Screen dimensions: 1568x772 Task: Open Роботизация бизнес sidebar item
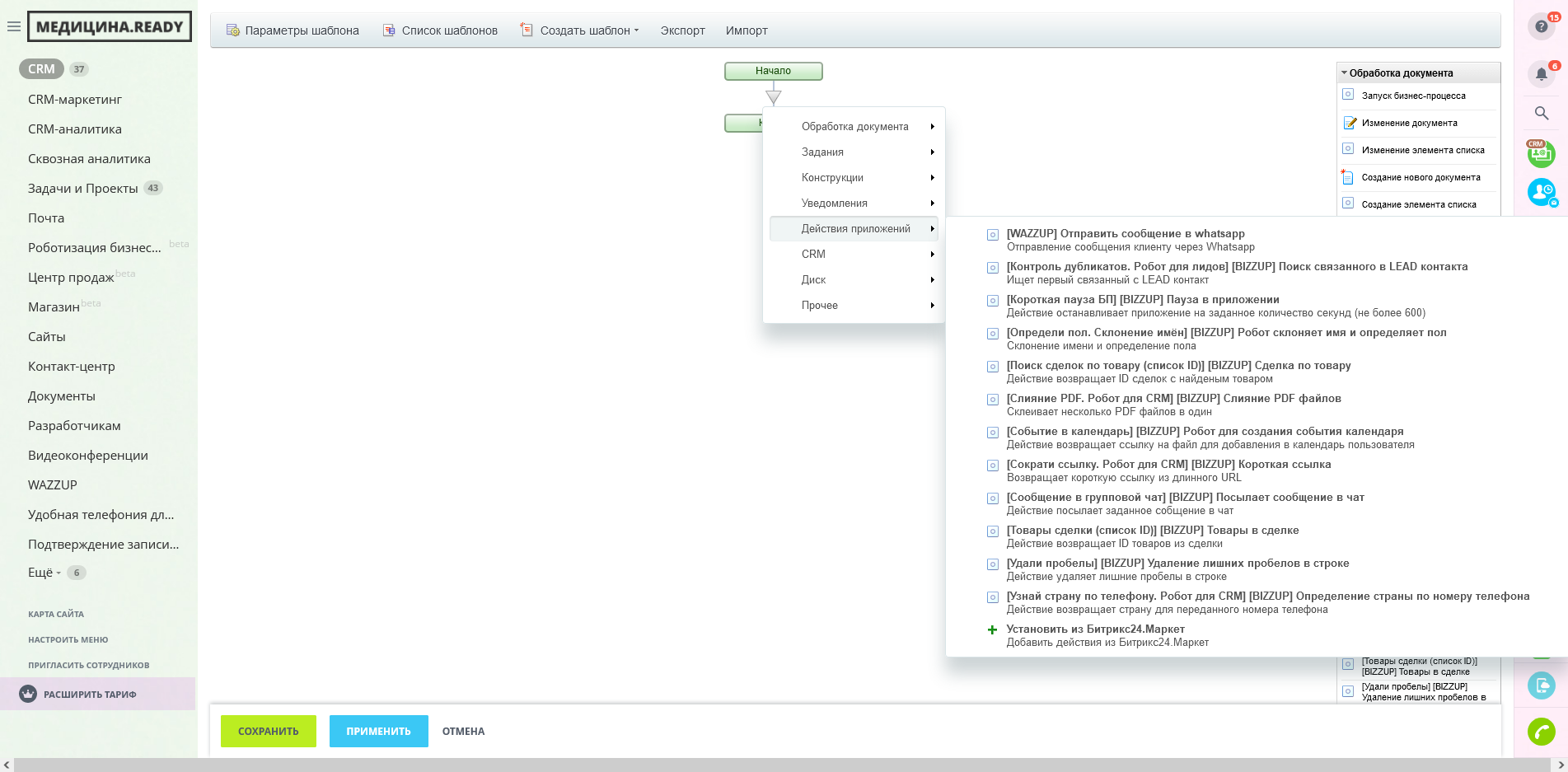[x=95, y=247]
